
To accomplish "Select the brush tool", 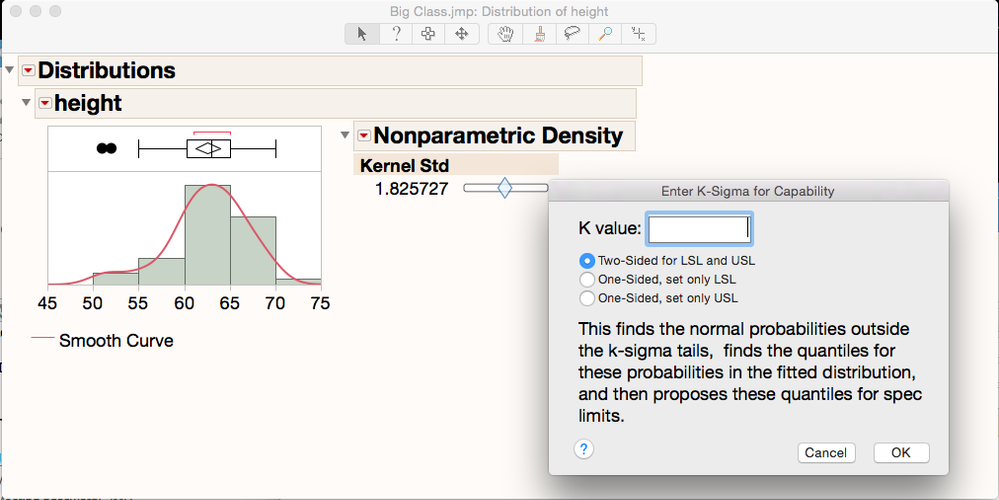I will (540, 34).
